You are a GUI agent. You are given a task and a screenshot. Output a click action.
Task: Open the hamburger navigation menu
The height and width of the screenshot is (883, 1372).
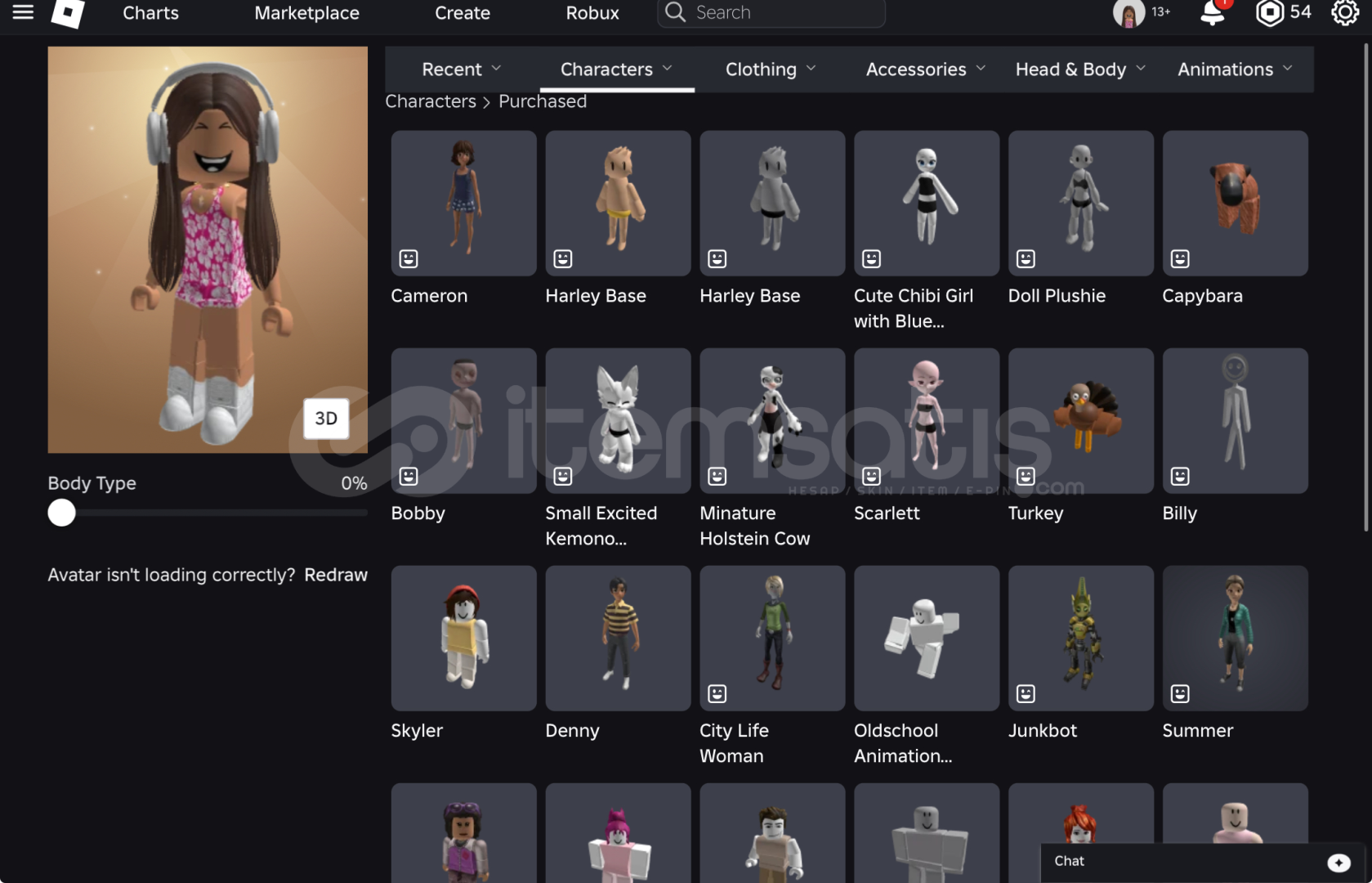23,12
